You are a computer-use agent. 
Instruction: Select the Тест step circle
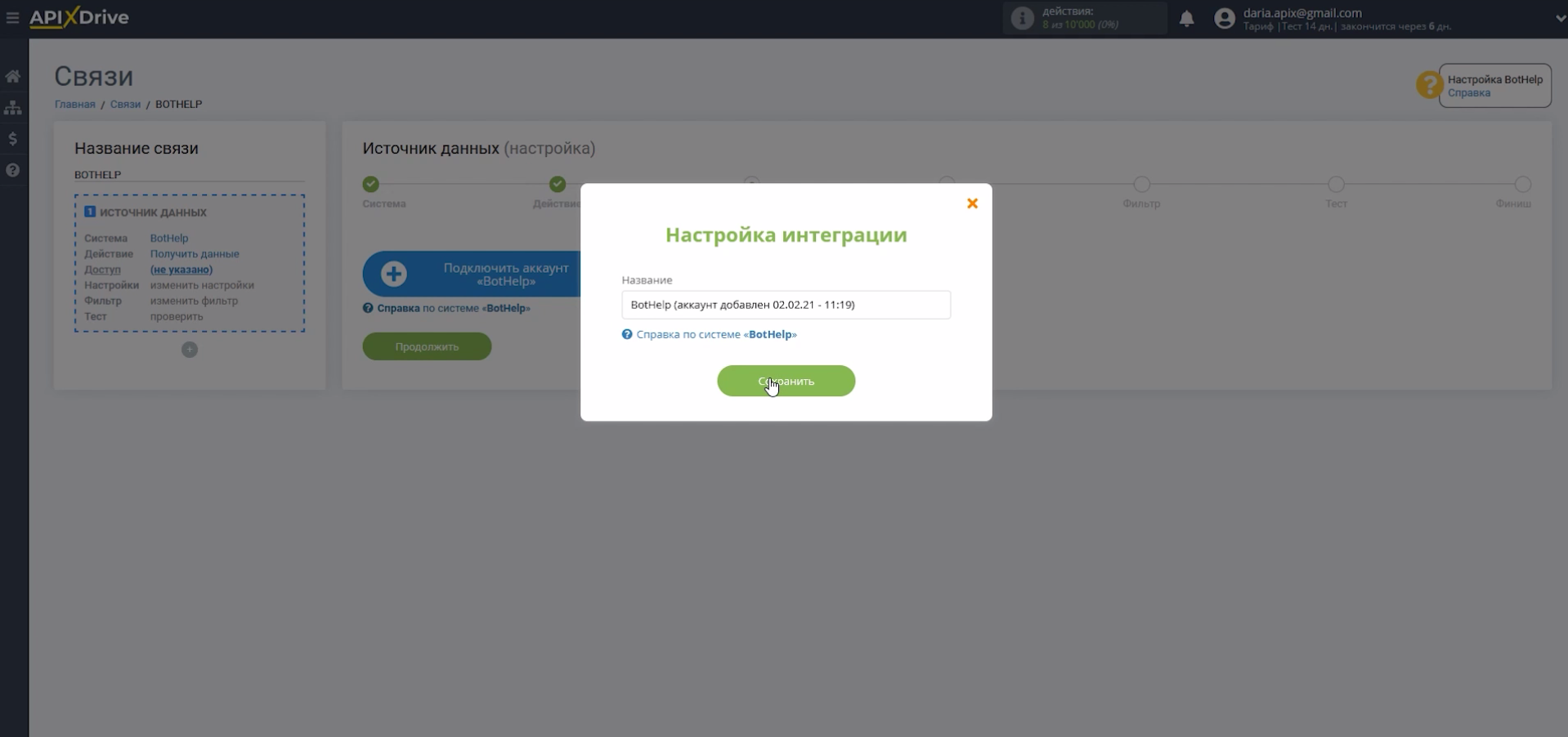(x=1336, y=184)
